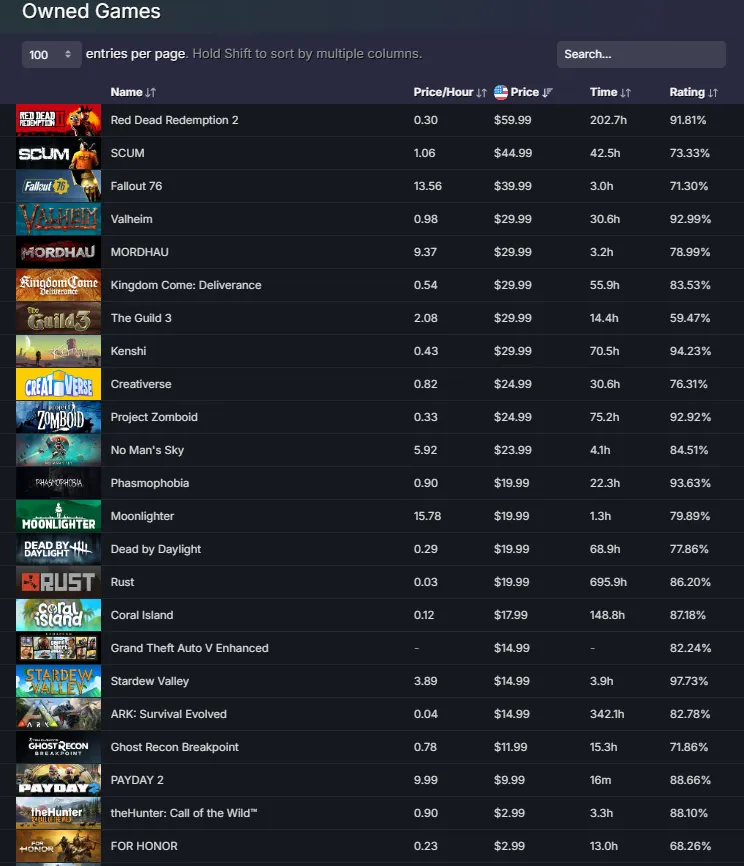Select The Guild 3 thumbnail image

[59, 318]
